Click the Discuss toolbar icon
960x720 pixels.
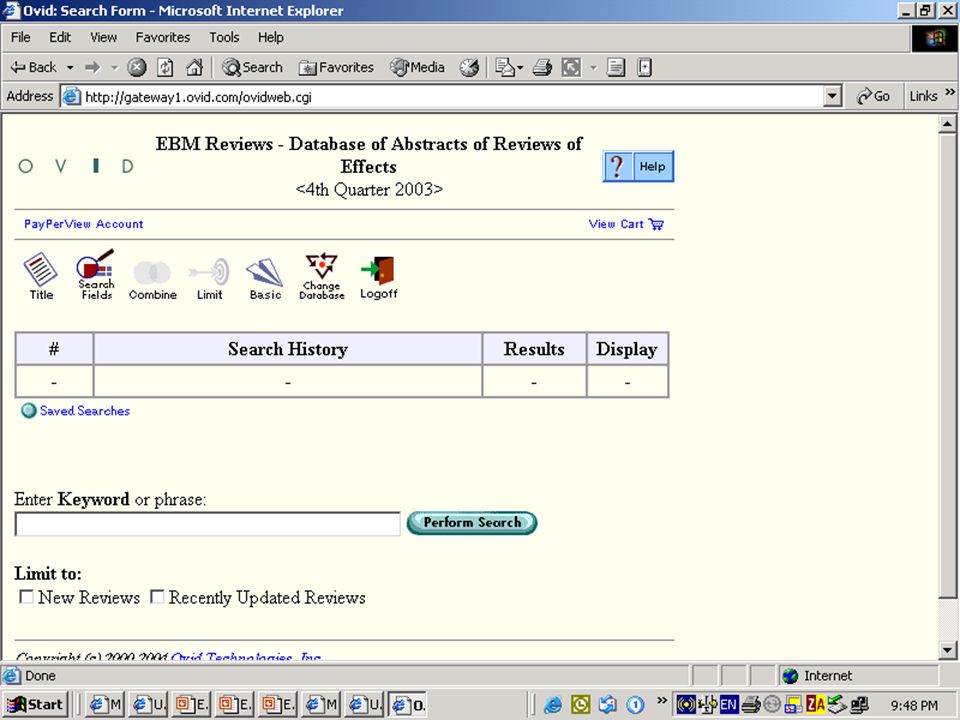coord(616,67)
